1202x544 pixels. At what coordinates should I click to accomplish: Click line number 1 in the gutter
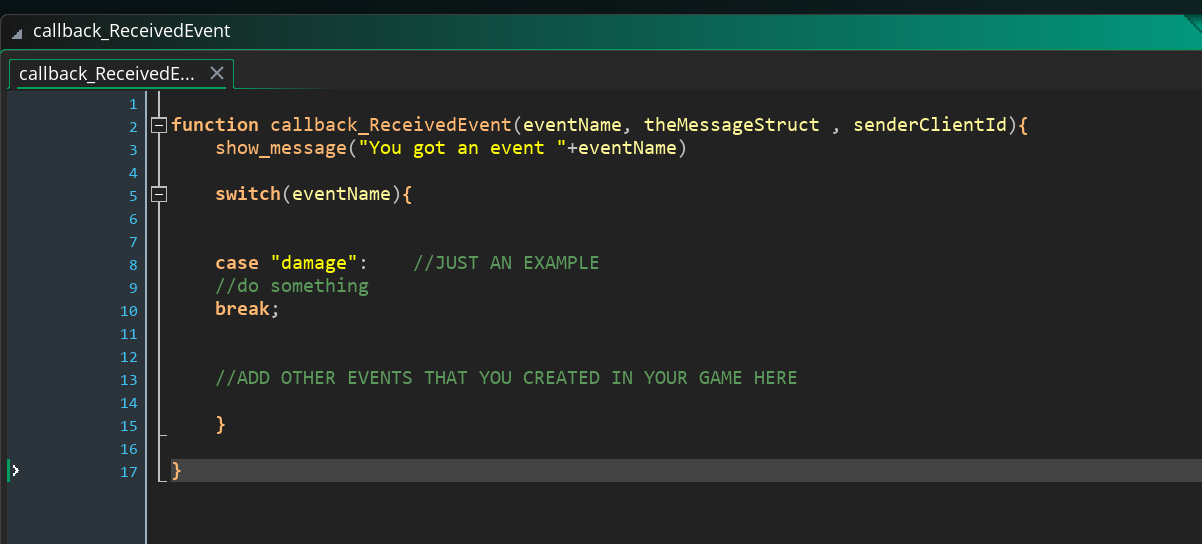[x=132, y=104]
